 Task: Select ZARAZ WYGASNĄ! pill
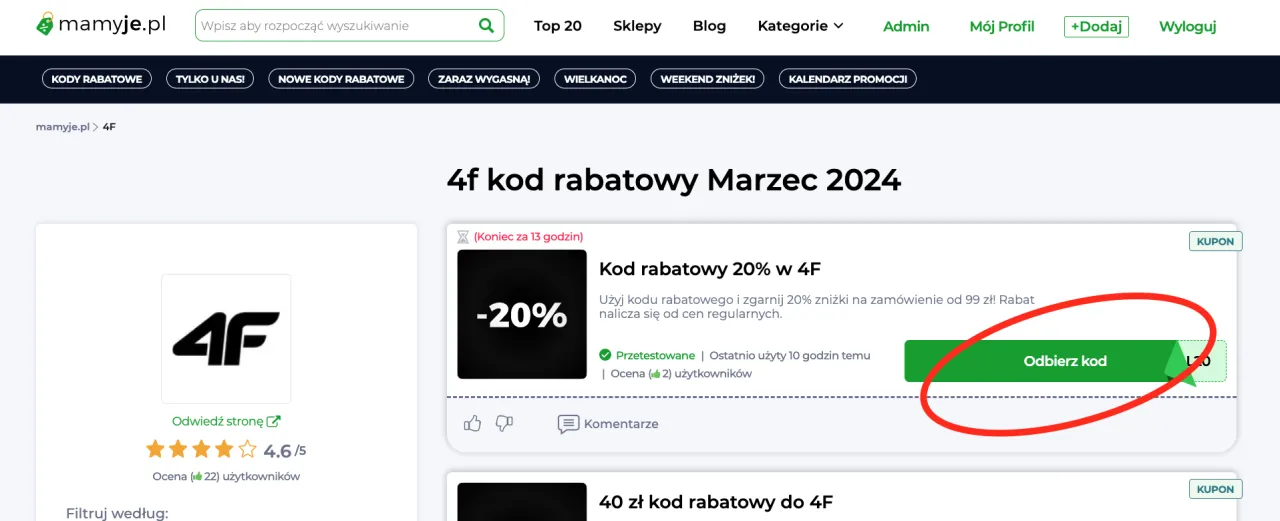[x=484, y=79]
